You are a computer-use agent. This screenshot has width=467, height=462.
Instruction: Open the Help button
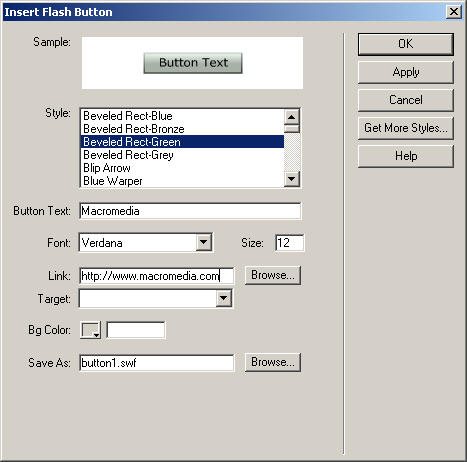pos(406,156)
